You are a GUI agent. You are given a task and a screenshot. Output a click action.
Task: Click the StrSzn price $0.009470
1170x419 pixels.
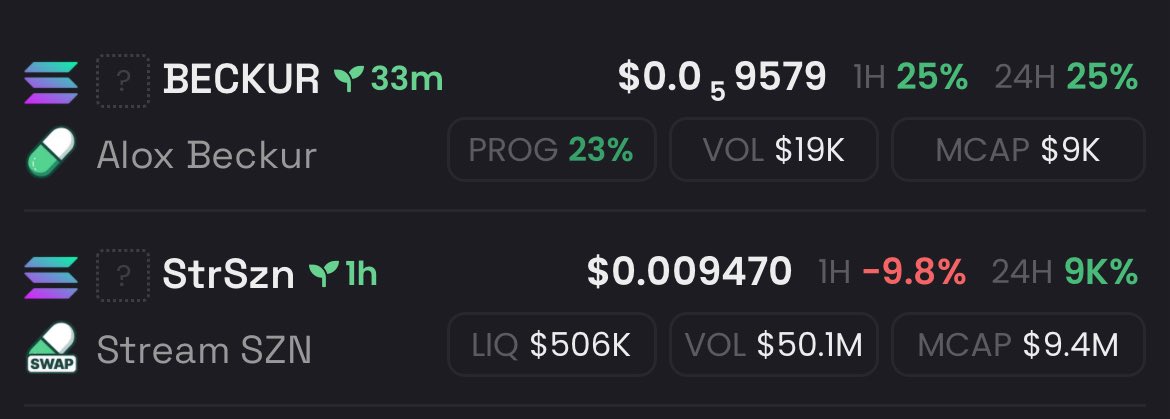pos(689,272)
